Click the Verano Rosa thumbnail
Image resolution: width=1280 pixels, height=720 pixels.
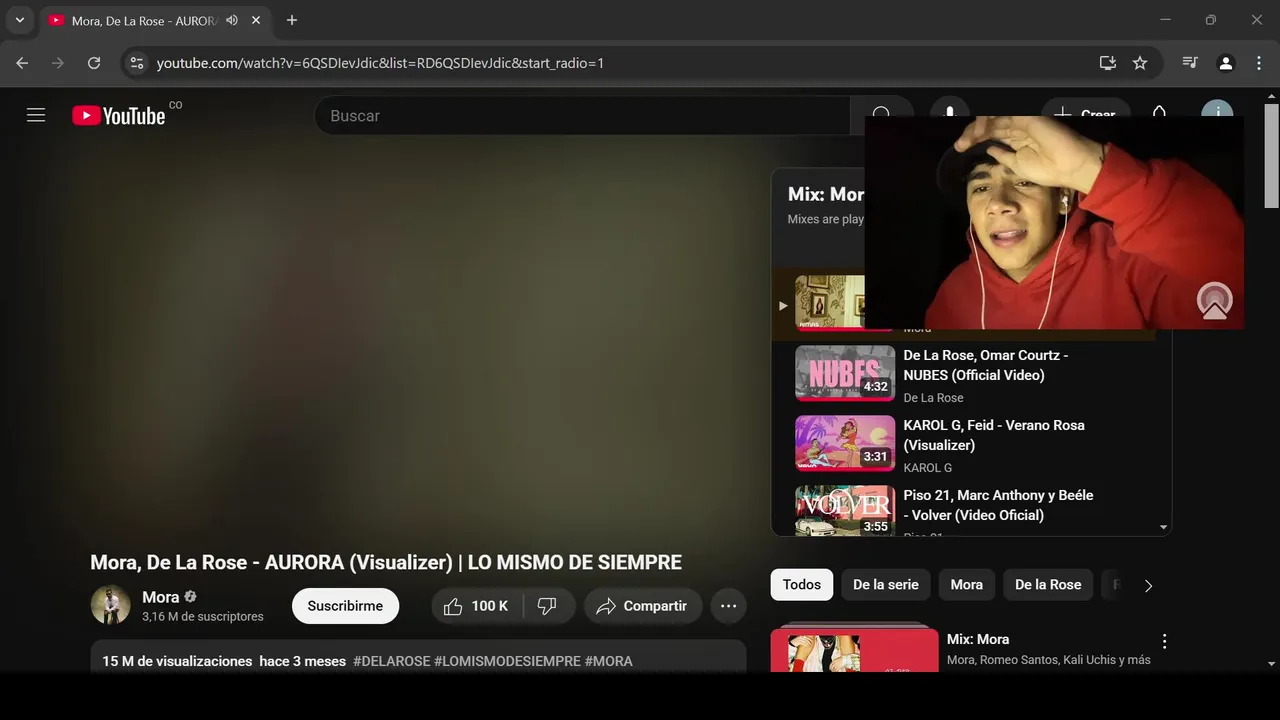pyautogui.click(x=845, y=443)
